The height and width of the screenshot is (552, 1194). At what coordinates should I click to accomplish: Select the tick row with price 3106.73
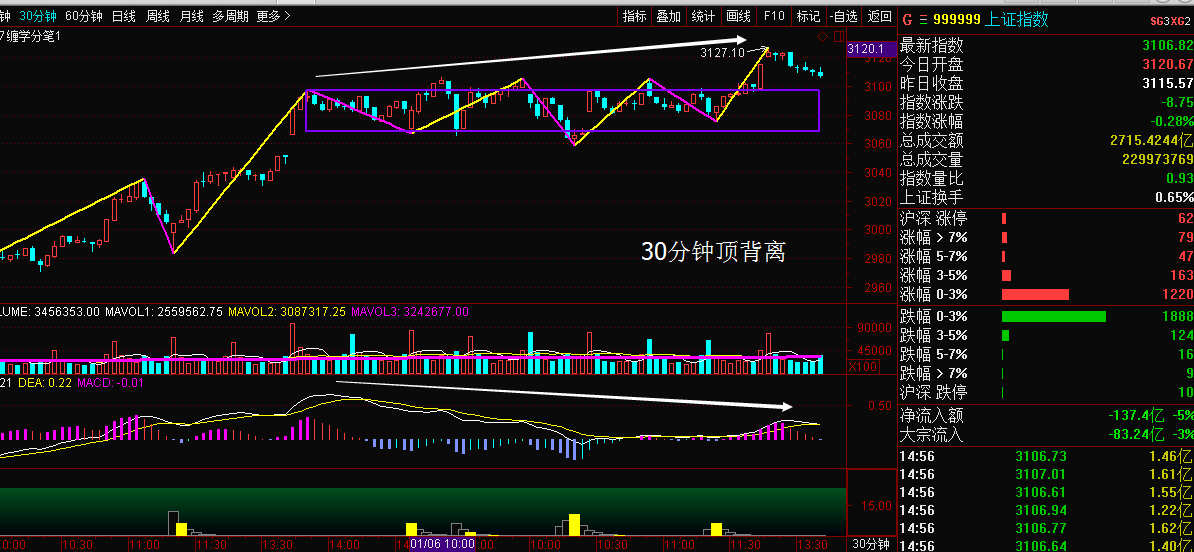click(1046, 457)
